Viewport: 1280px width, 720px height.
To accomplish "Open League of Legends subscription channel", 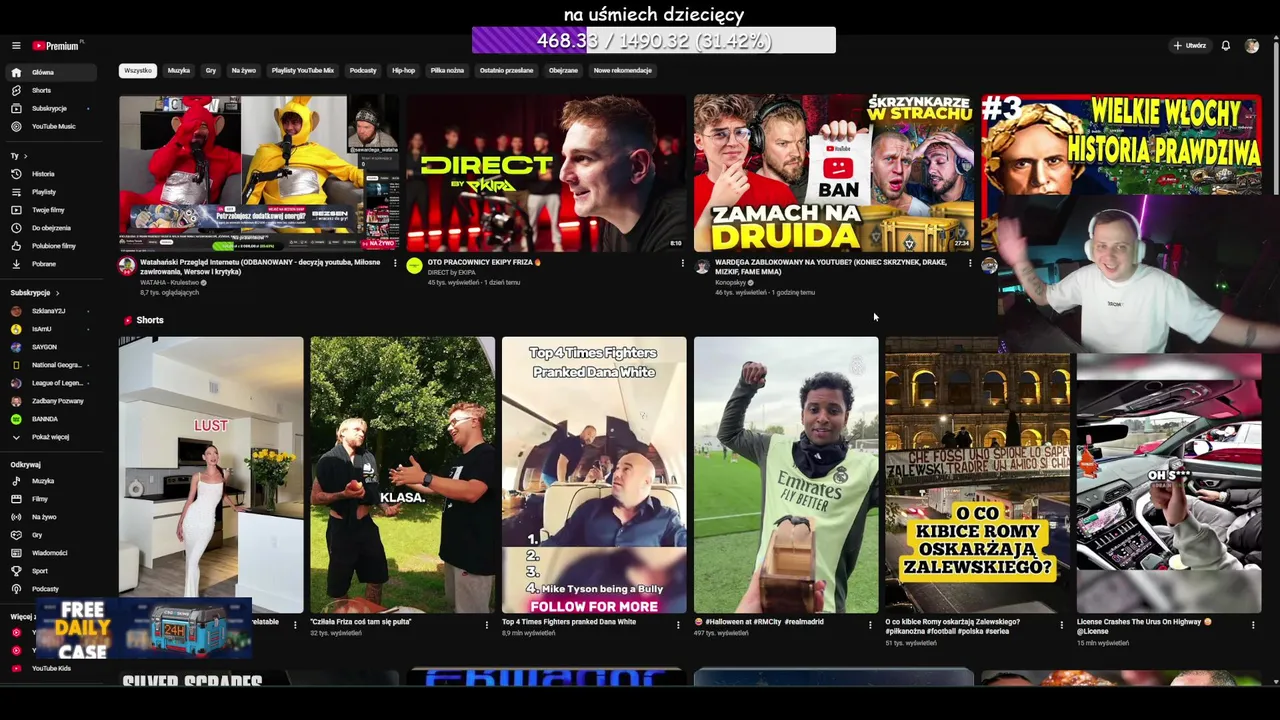I will pos(50,383).
